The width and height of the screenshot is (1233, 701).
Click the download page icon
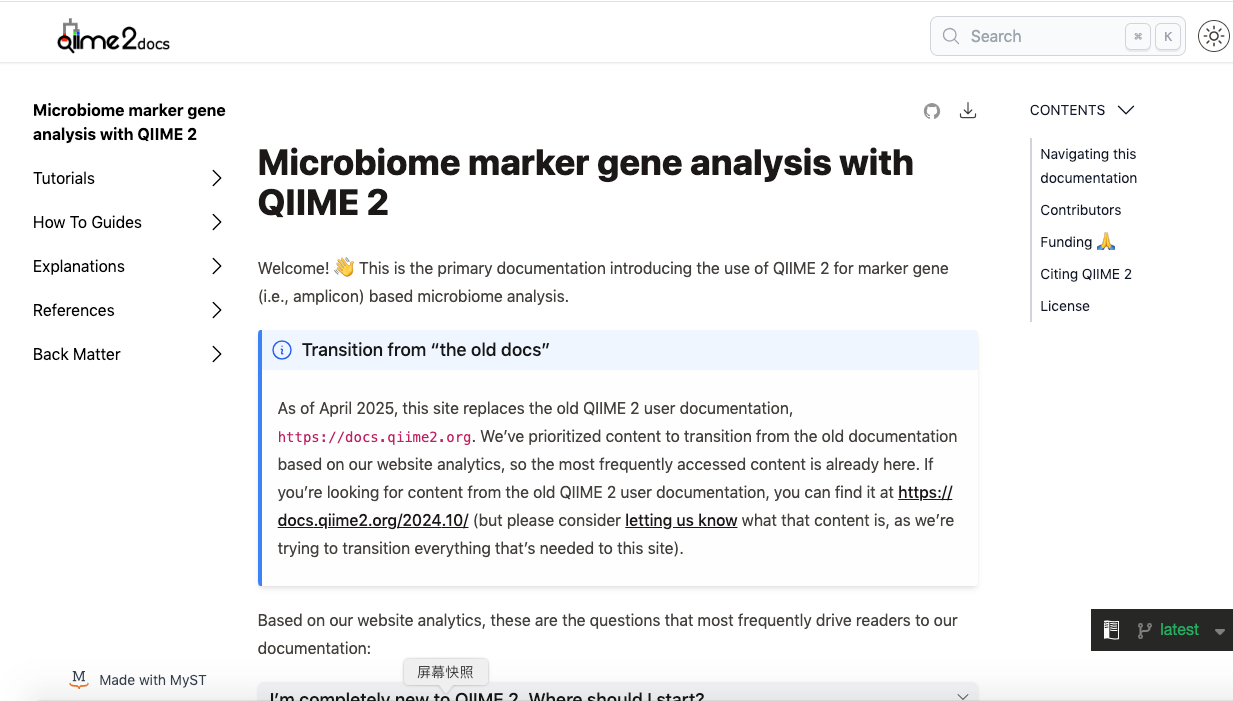[x=967, y=111]
